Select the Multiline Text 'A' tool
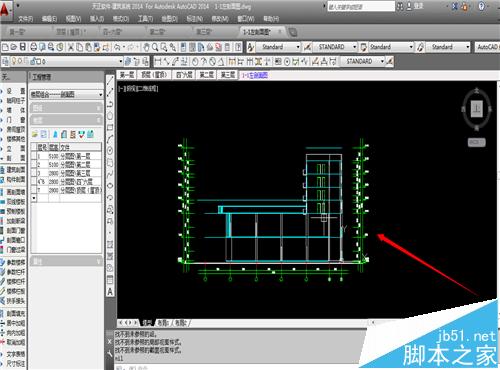The height and width of the screenshot is (370, 500). click(110, 292)
